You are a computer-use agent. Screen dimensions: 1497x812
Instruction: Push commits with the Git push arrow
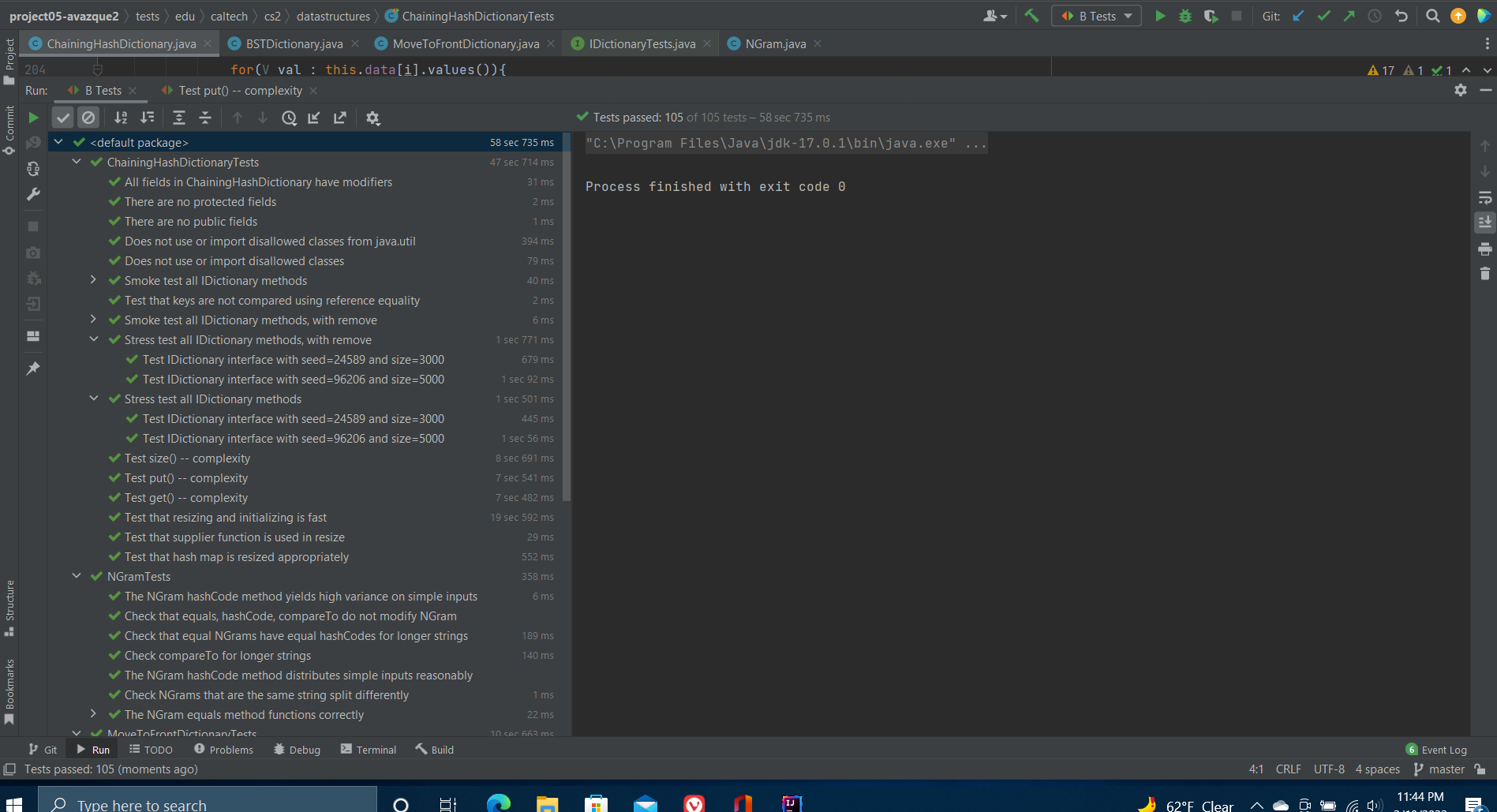click(x=1349, y=16)
